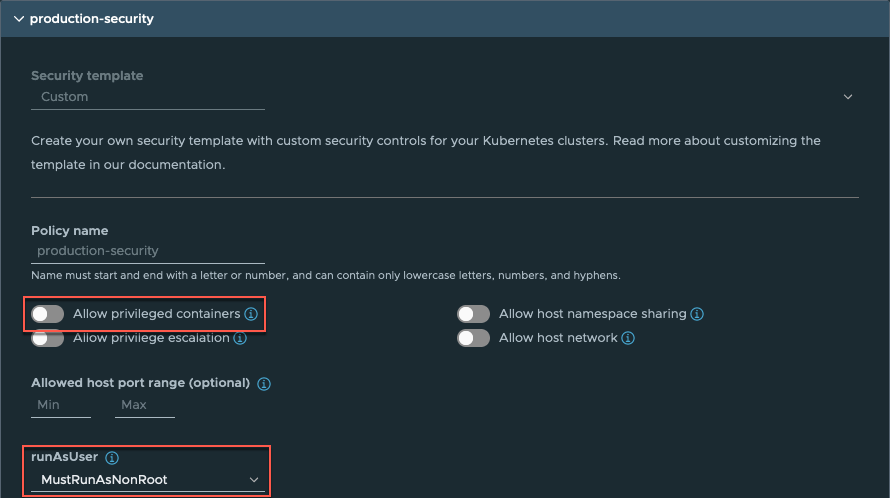Enable the Allow host network switch

coord(473,339)
